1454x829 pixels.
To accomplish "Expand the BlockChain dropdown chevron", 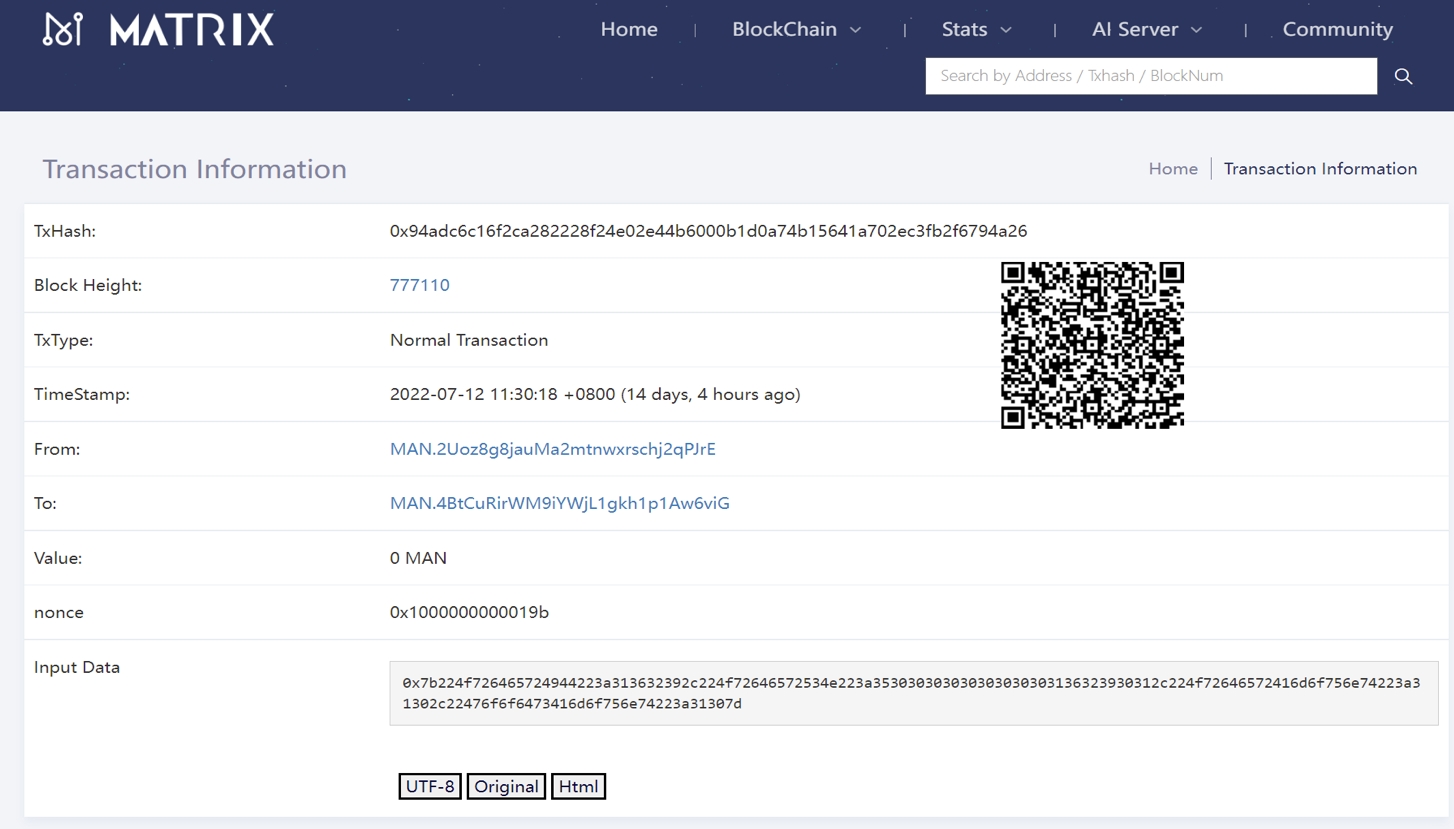I will coord(856,30).
